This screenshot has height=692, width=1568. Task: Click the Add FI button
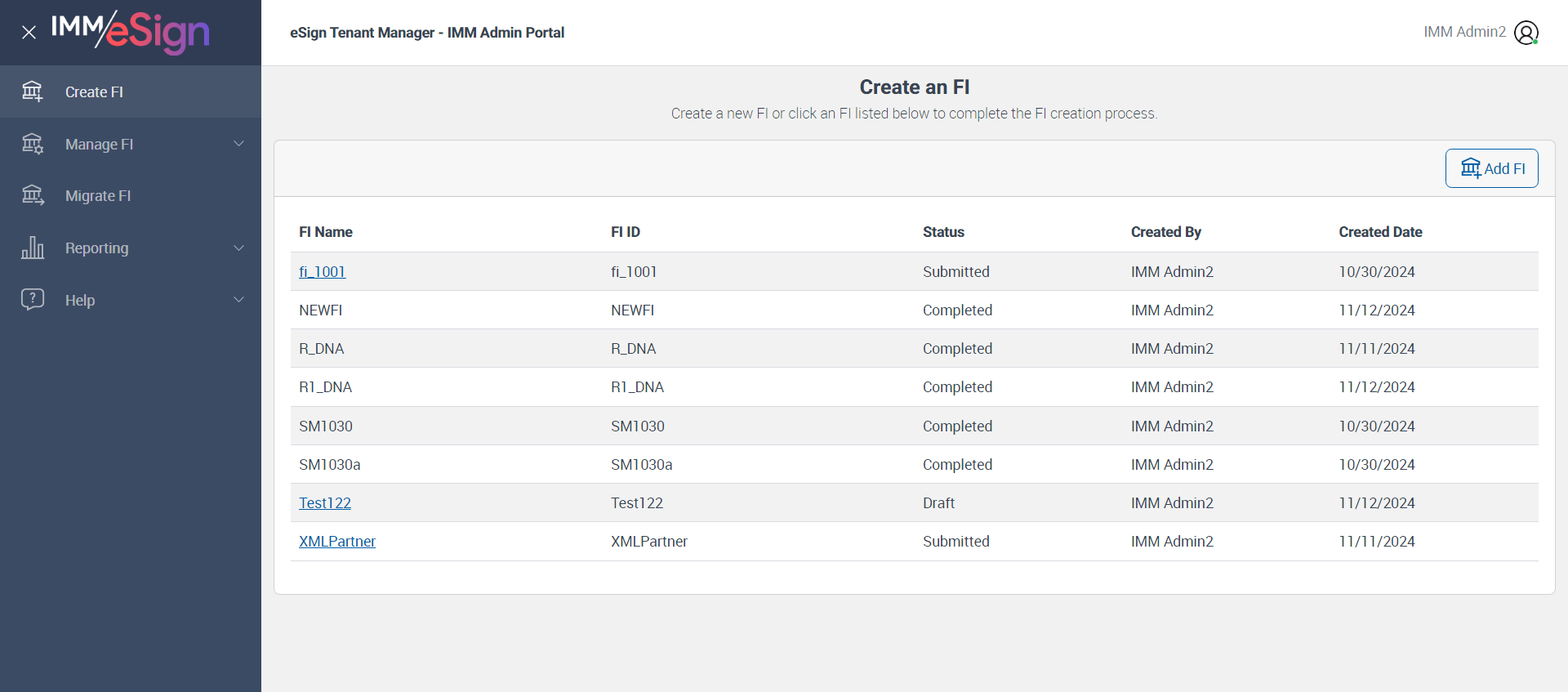tap(1491, 168)
